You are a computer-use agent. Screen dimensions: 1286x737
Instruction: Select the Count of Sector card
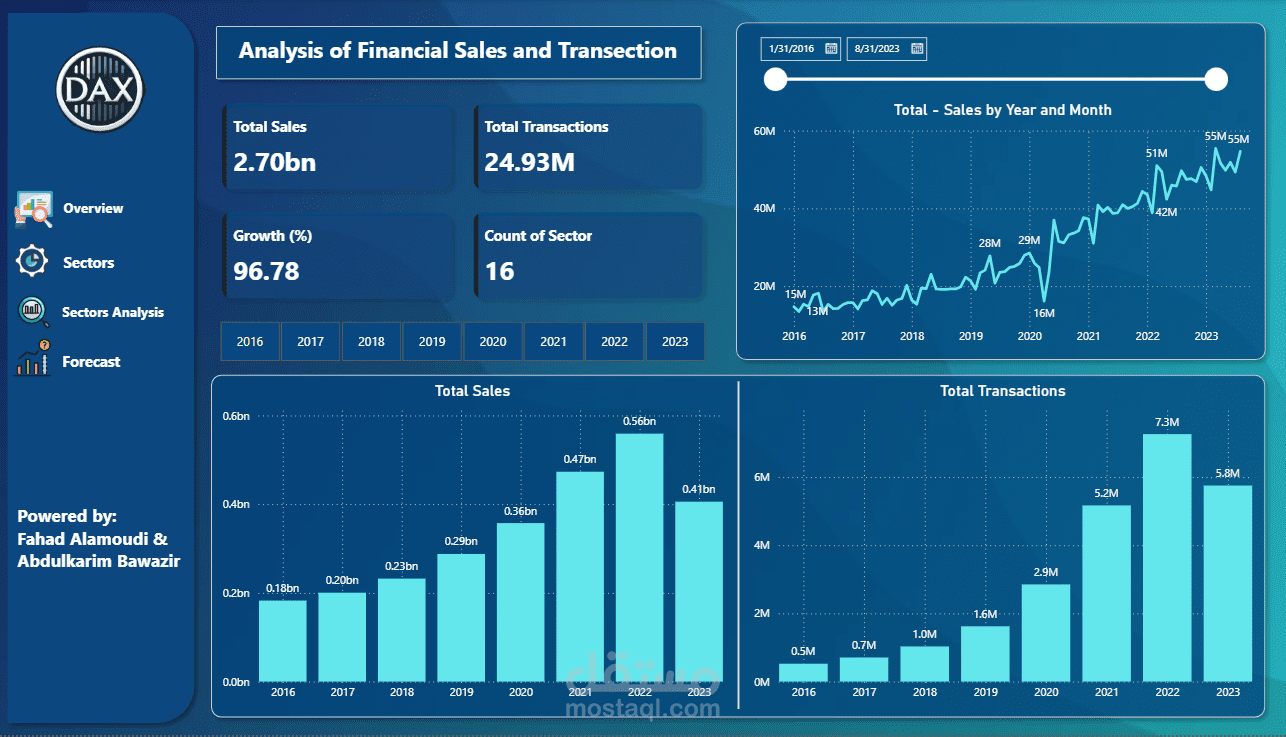pos(588,255)
